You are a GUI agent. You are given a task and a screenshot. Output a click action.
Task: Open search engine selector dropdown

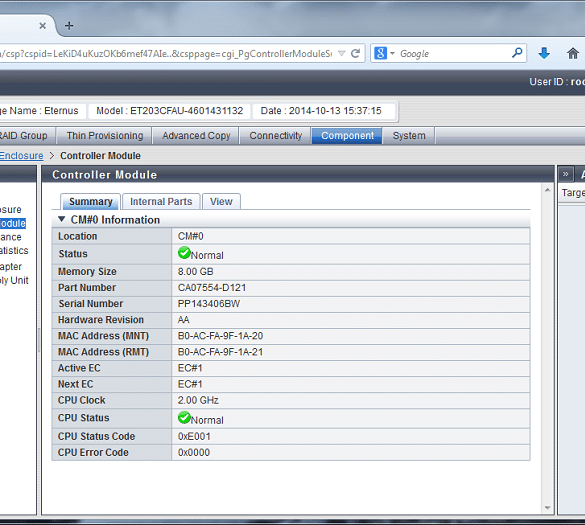pyautogui.click(x=392, y=54)
